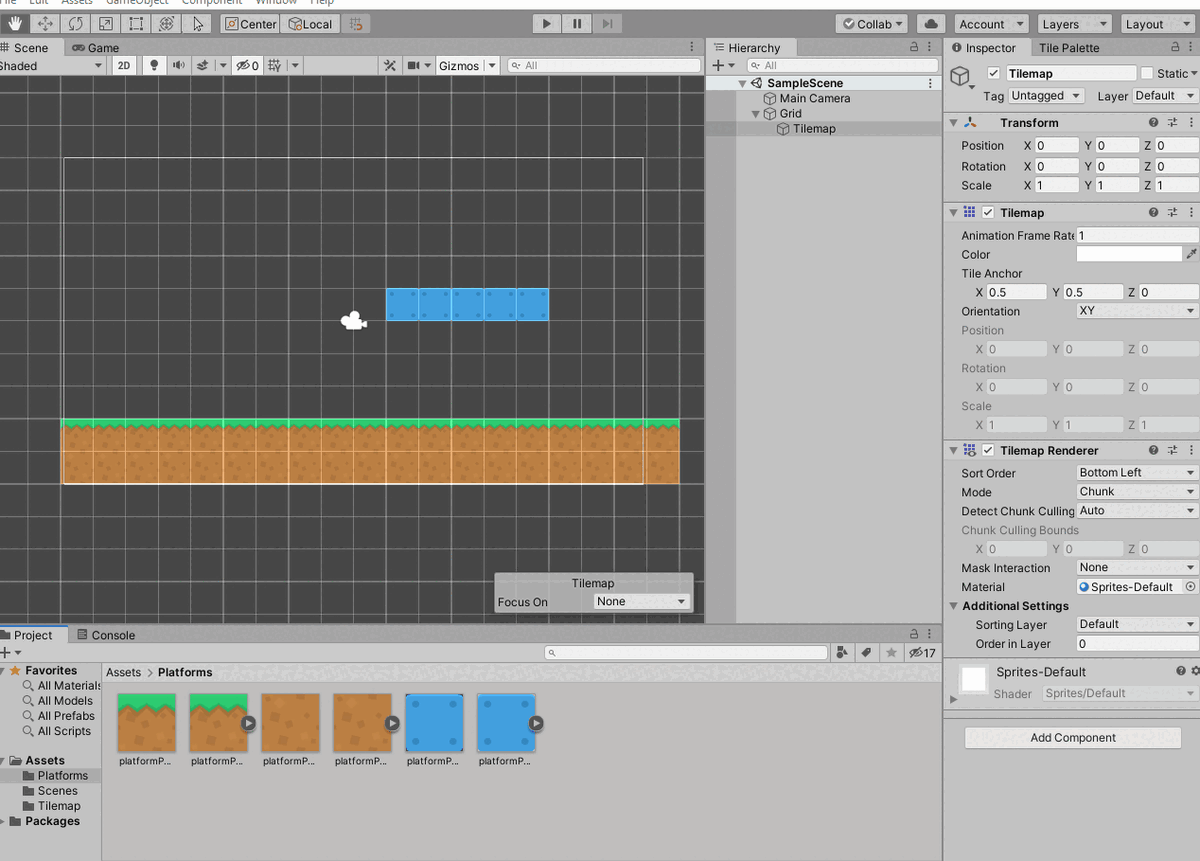The image size is (1200, 861).
Task: Toggle scene audio speaker icon
Action: click(x=178, y=66)
